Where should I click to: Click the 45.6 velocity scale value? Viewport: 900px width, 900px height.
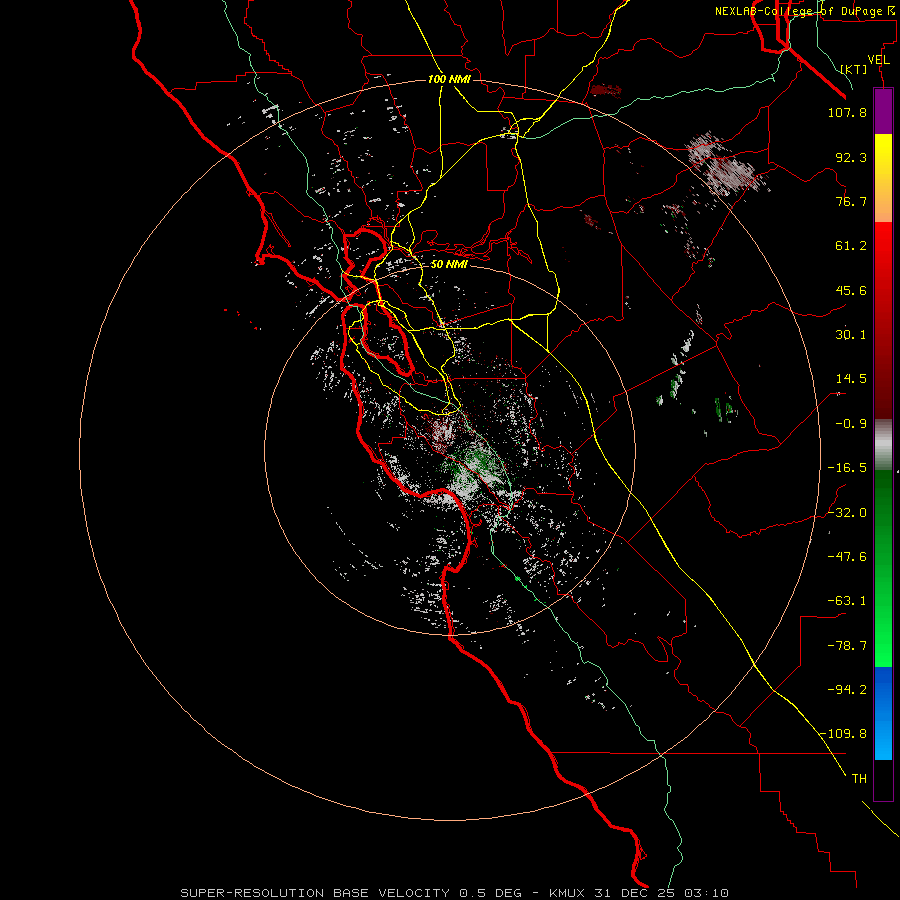pos(851,290)
